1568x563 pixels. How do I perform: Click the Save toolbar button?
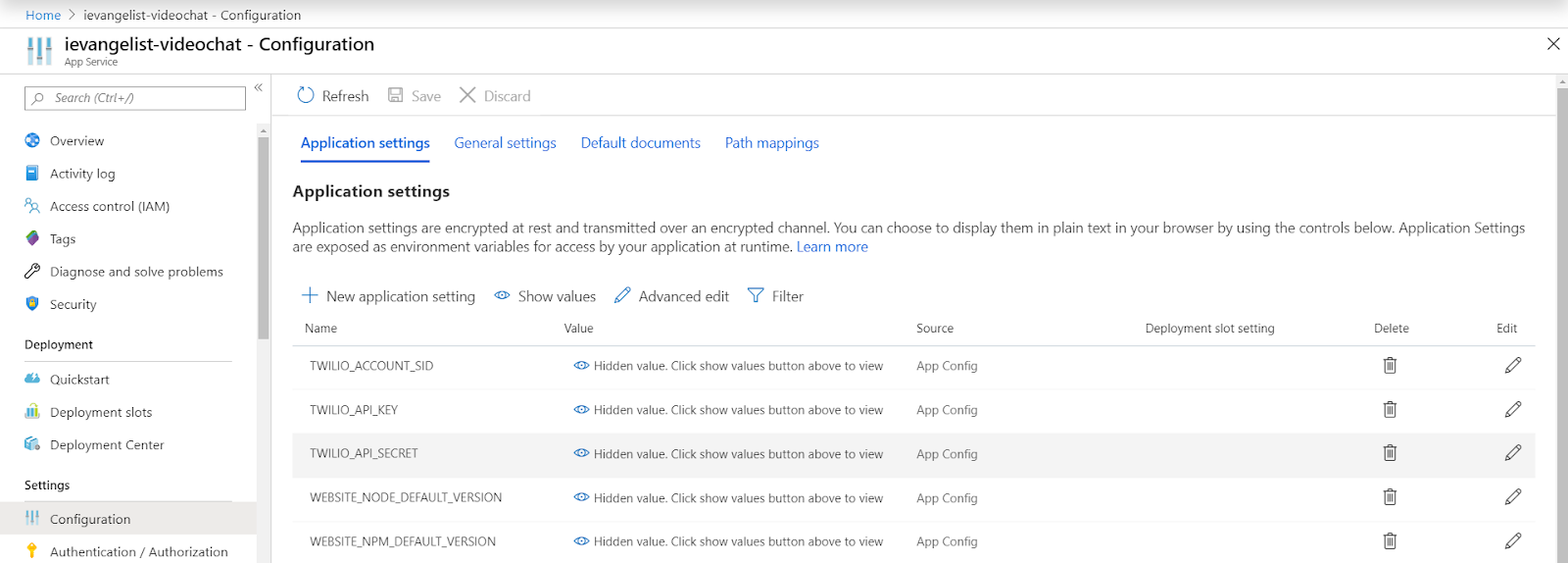tap(415, 95)
